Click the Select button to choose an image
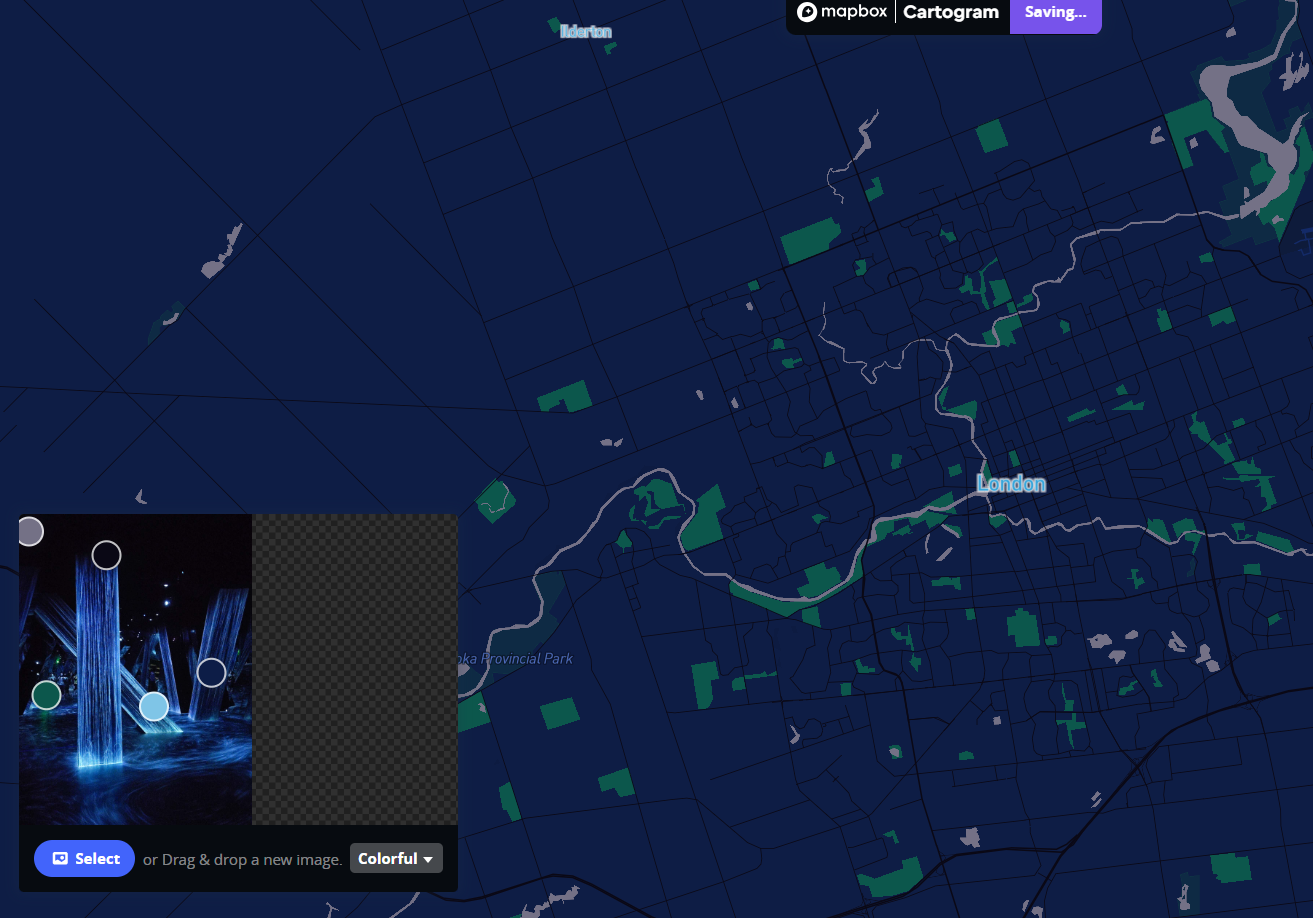Image resolution: width=1313 pixels, height=918 pixels. pyautogui.click(x=84, y=858)
